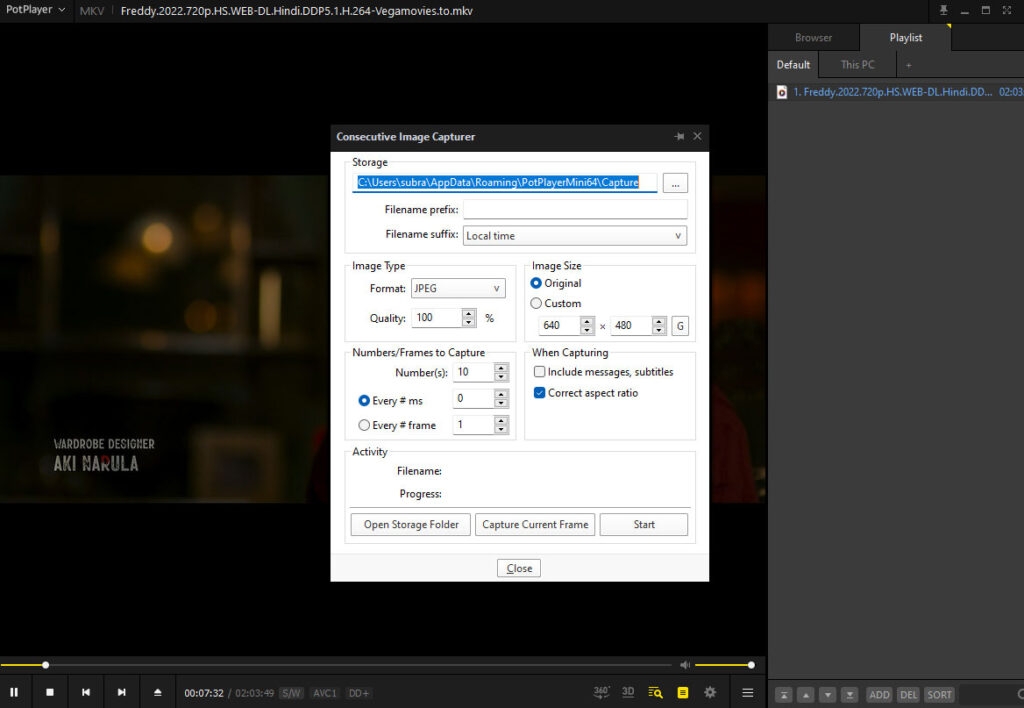
Task: Open the 360-degree view icon
Action: click(x=600, y=691)
